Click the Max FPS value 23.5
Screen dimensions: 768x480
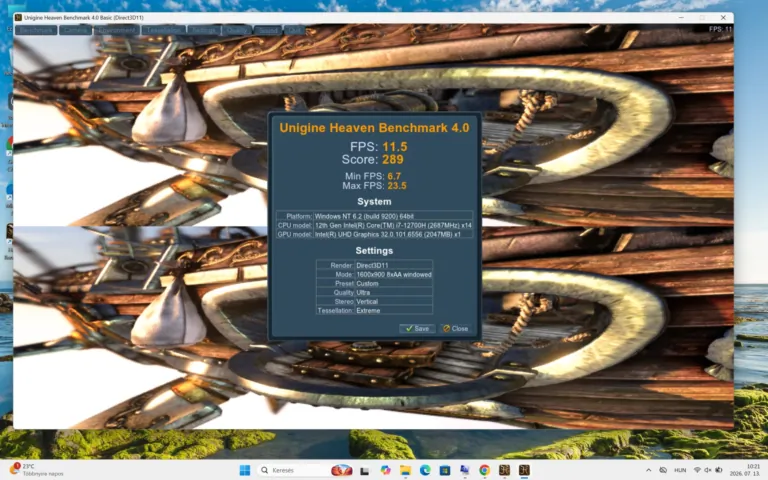pyautogui.click(x=397, y=186)
